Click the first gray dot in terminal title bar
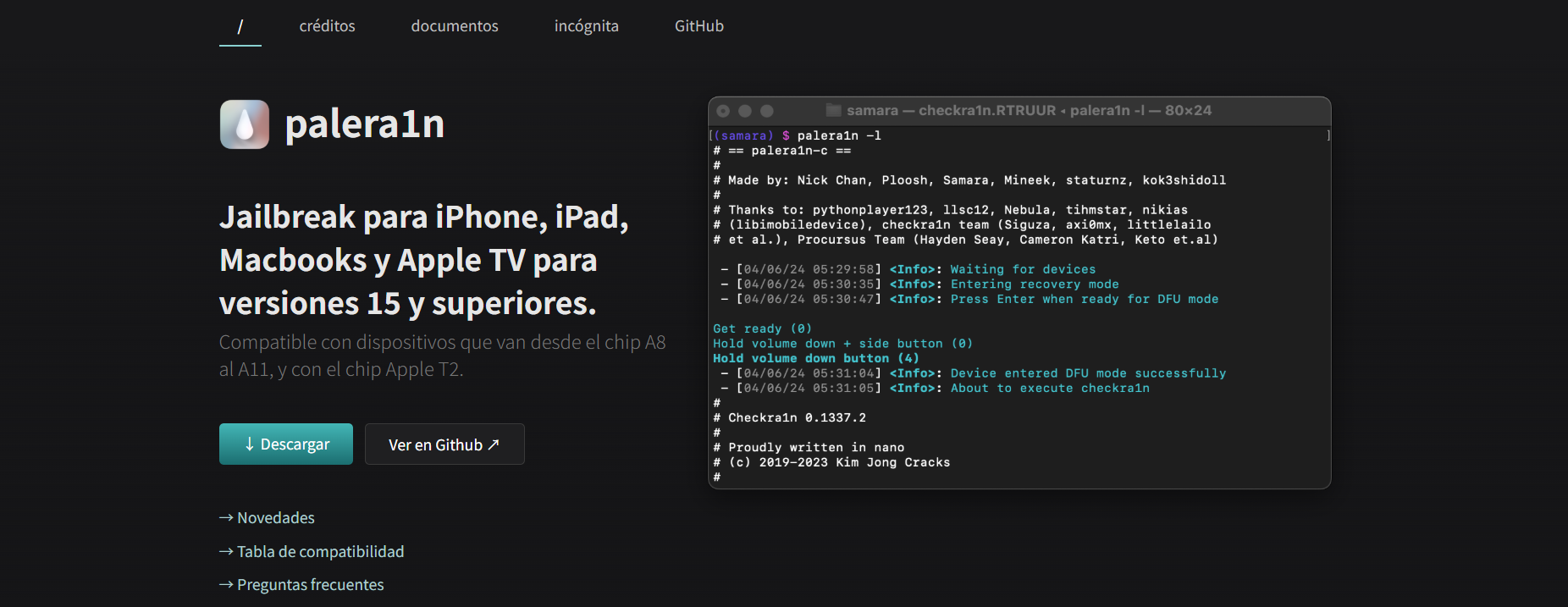Screen dimensions: 1568x607 723,111
